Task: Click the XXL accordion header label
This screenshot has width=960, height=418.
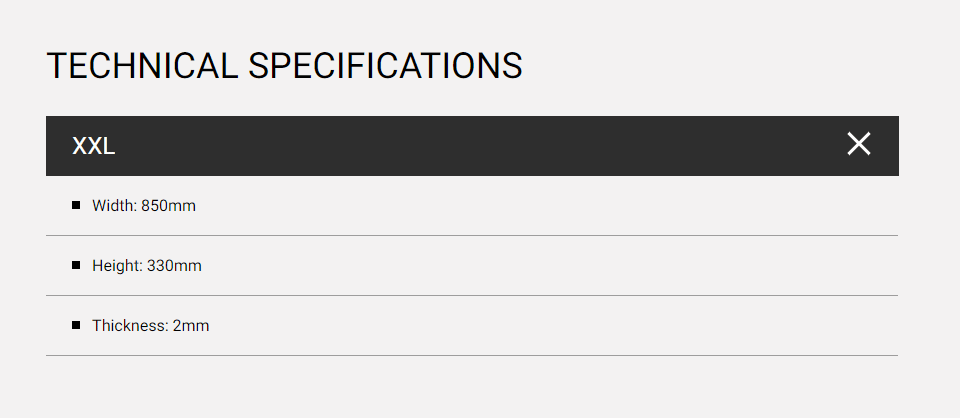Action: point(94,146)
